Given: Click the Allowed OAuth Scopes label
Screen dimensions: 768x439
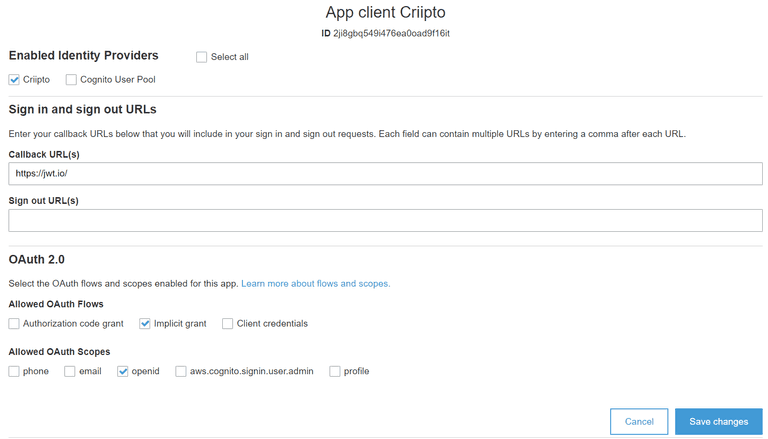Looking at the screenshot, I should point(59,352).
